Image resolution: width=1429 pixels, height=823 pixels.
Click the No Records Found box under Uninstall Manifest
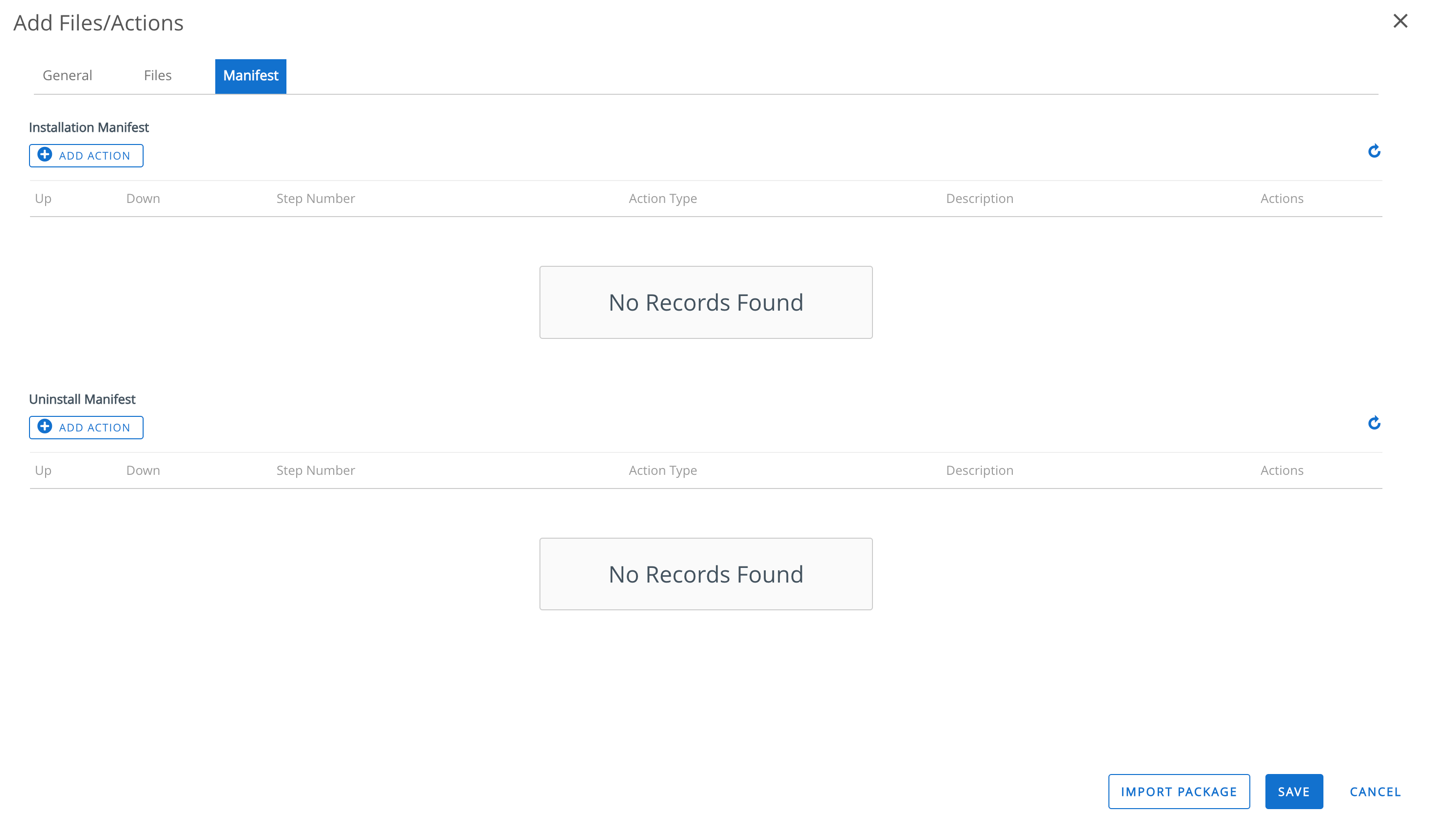pos(706,573)
